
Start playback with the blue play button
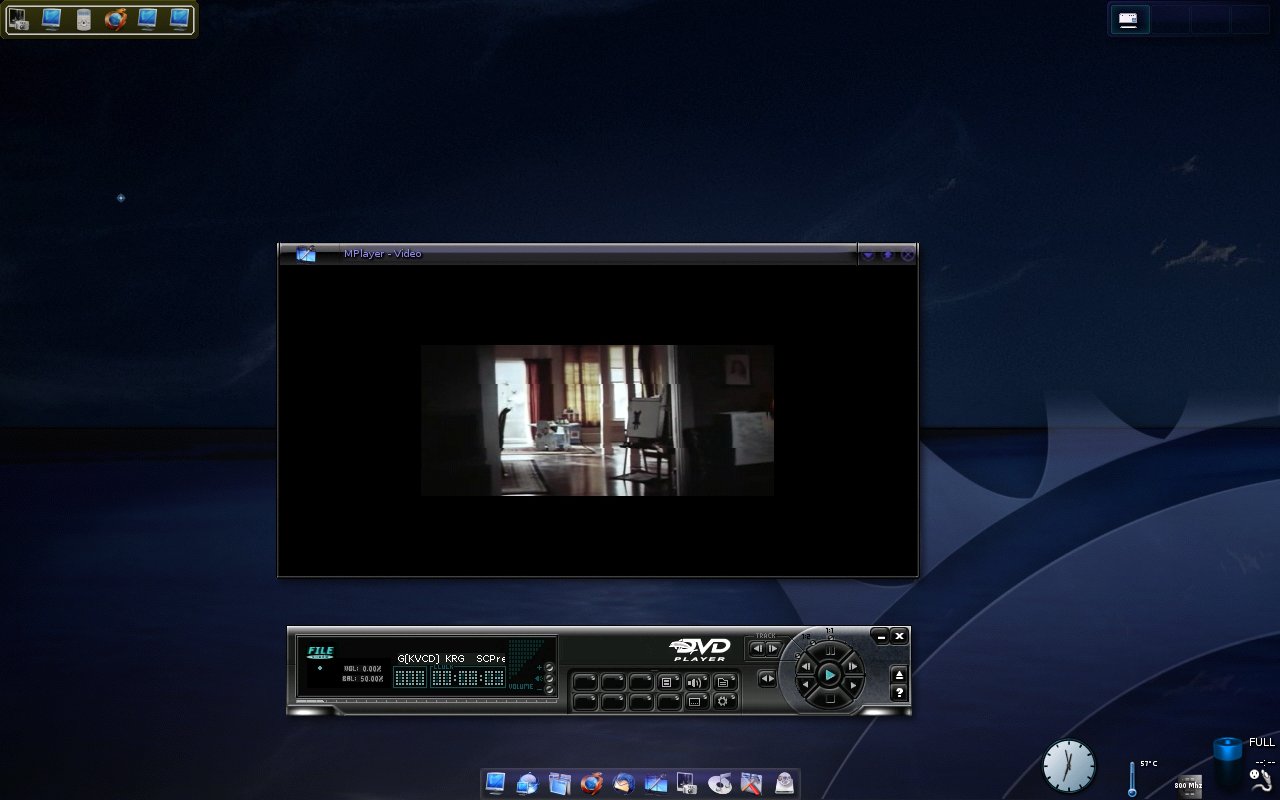coord(829,675)
